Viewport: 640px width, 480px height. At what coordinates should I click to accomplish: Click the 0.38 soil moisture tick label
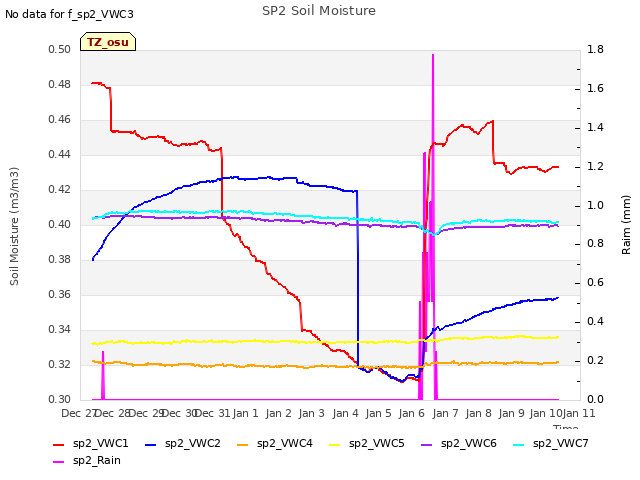[60, 260]
